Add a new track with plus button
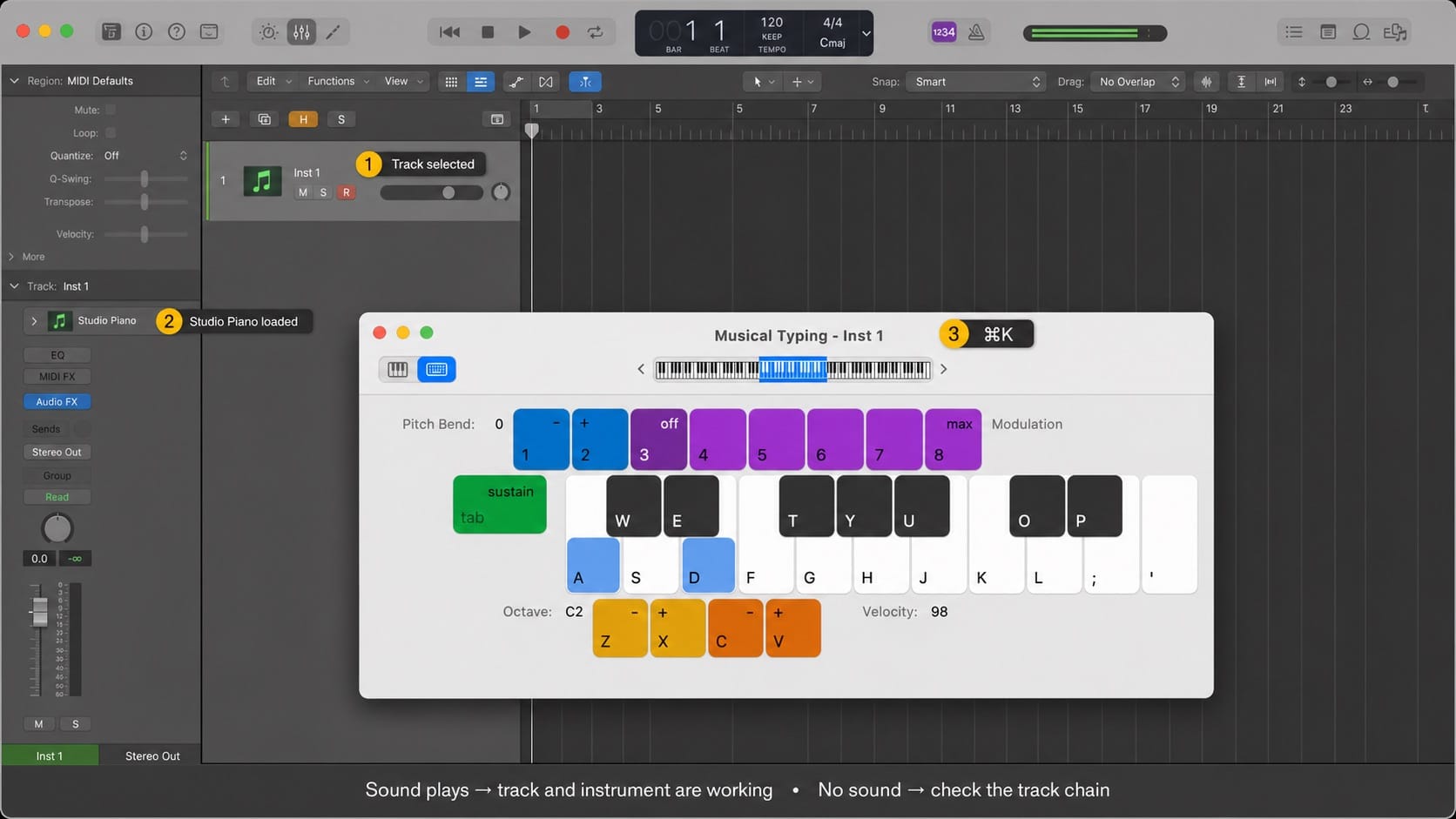Image resolution: width=1456 pixels, height=819 pixels. [x=226, y=119]
